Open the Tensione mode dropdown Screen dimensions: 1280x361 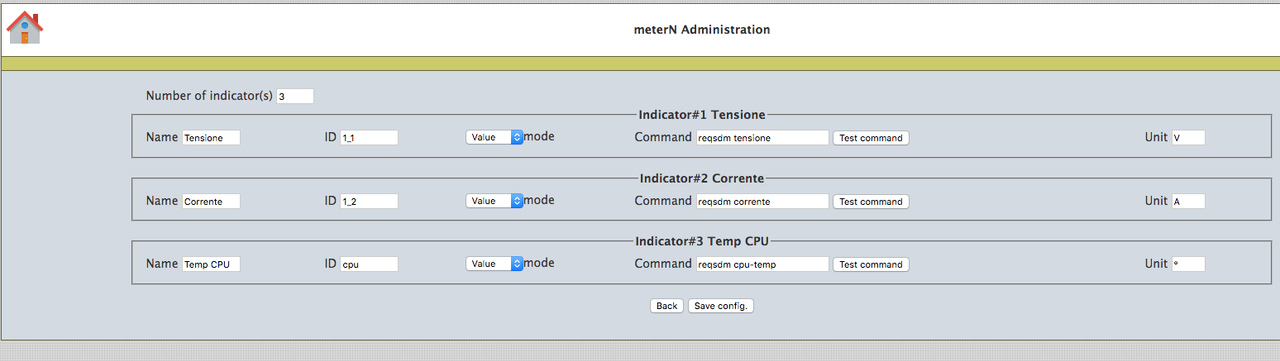click(x=495, y=137)
